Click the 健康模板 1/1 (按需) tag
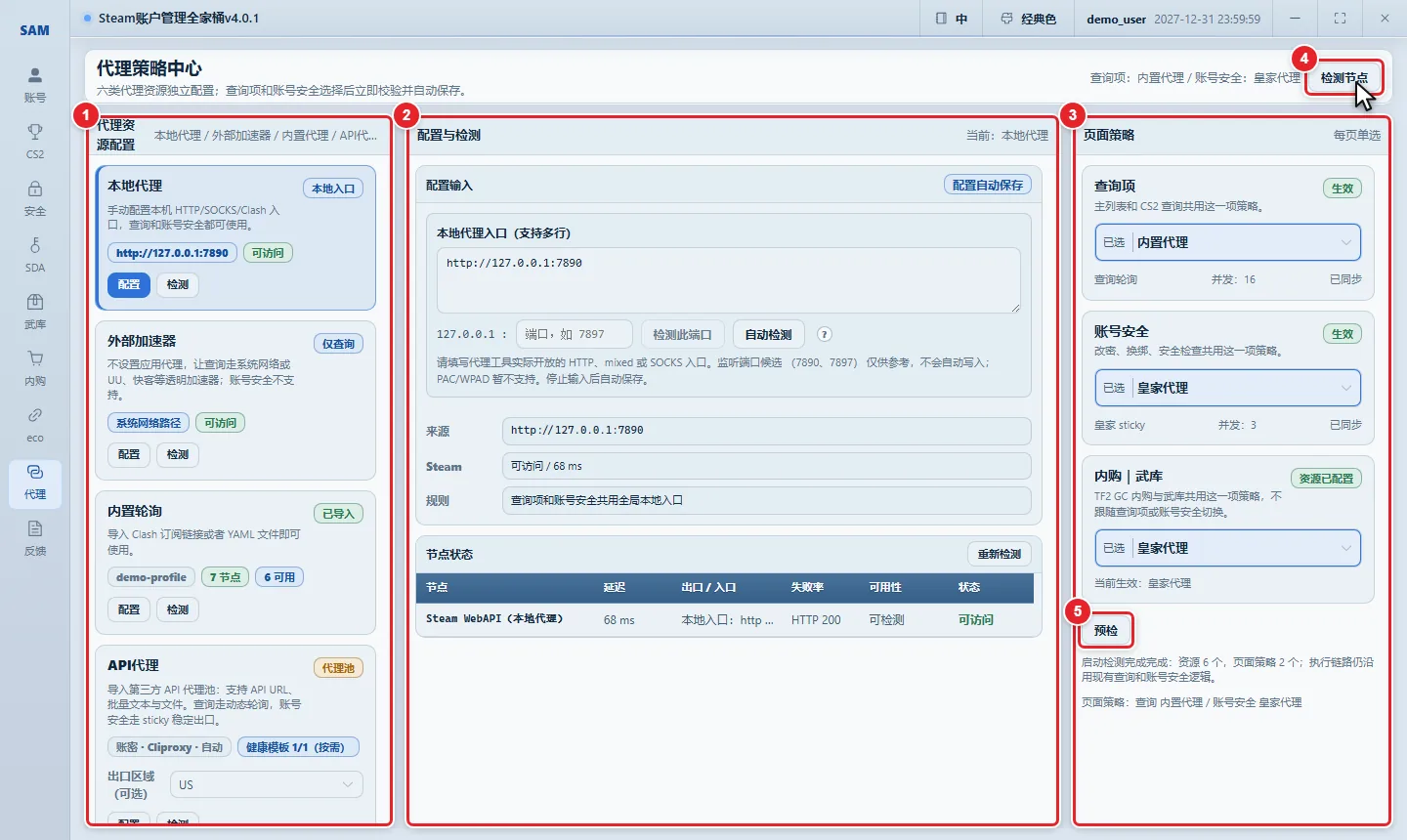The height and width of the screenshot is (840, 1407). click(x=298, y=747)
